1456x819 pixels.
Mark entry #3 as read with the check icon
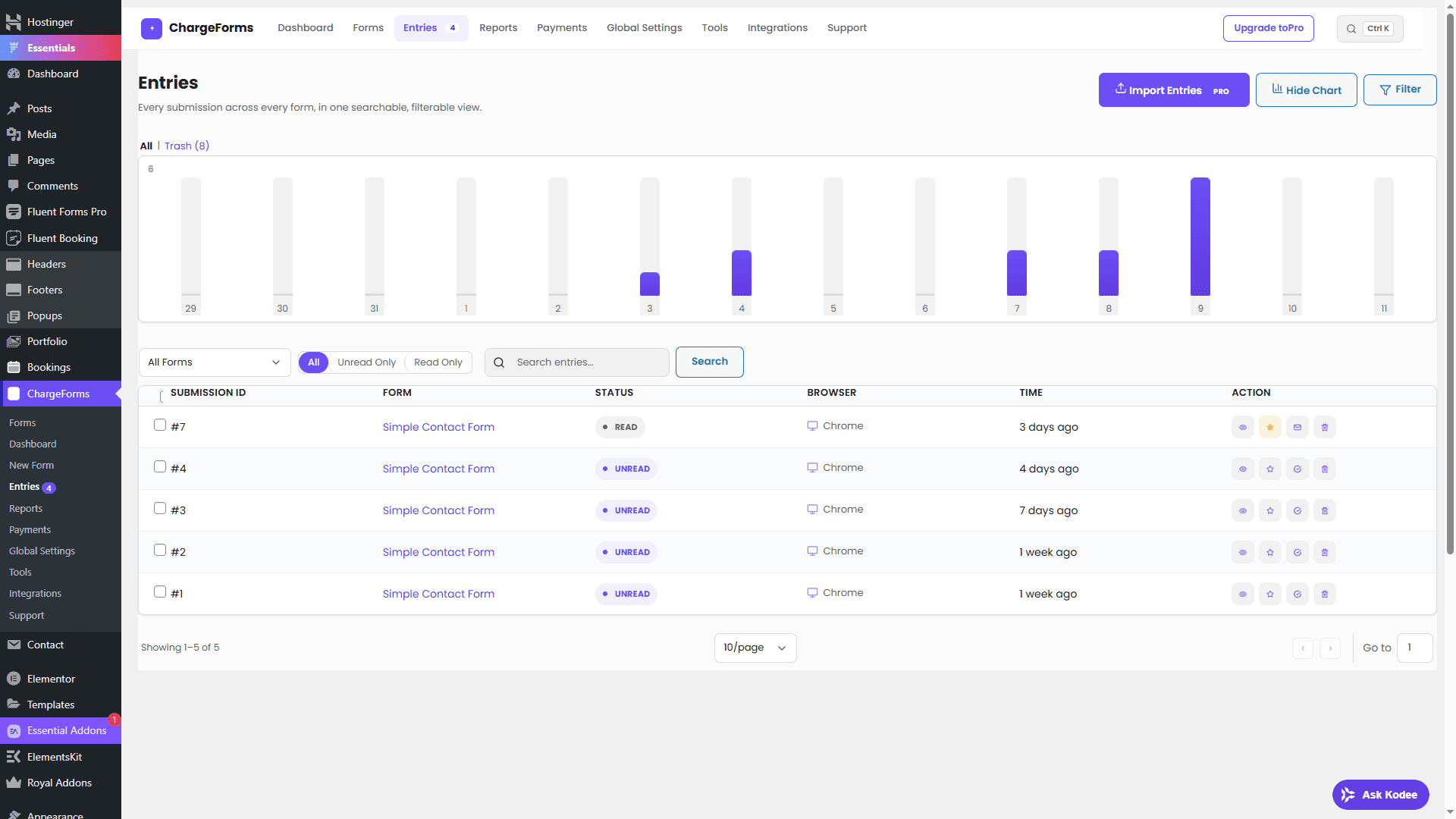(1297, 510)
